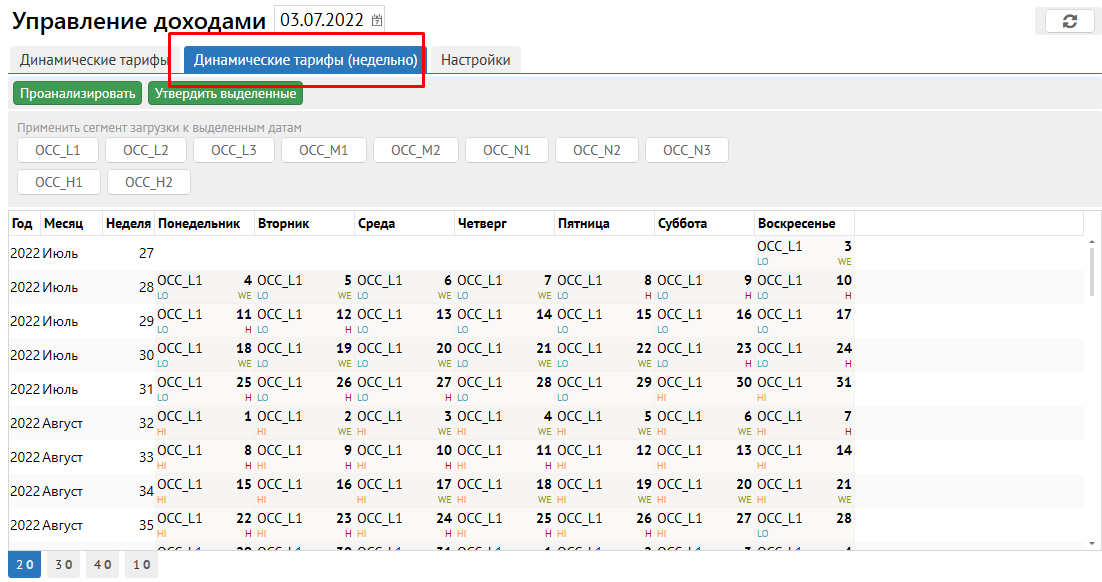Image resolution: width=1102 pixels, height=582 pixels.
Task: Set page size to 40 rows
Action: coord(103,564)
